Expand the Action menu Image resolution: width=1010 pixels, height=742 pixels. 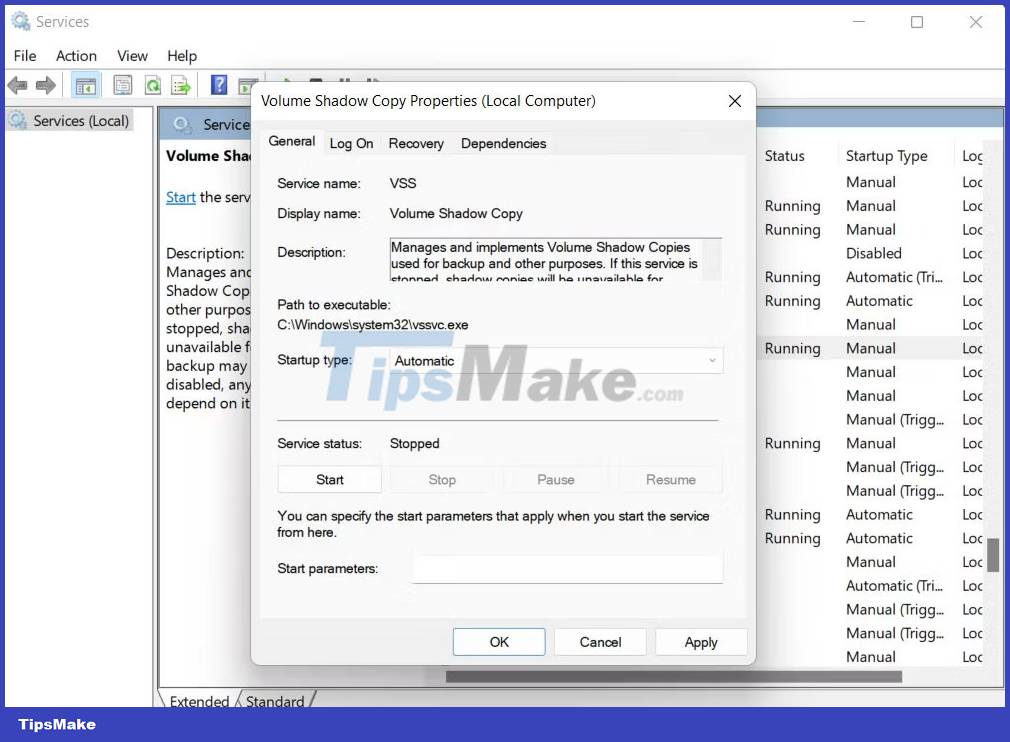coord(76,56)
